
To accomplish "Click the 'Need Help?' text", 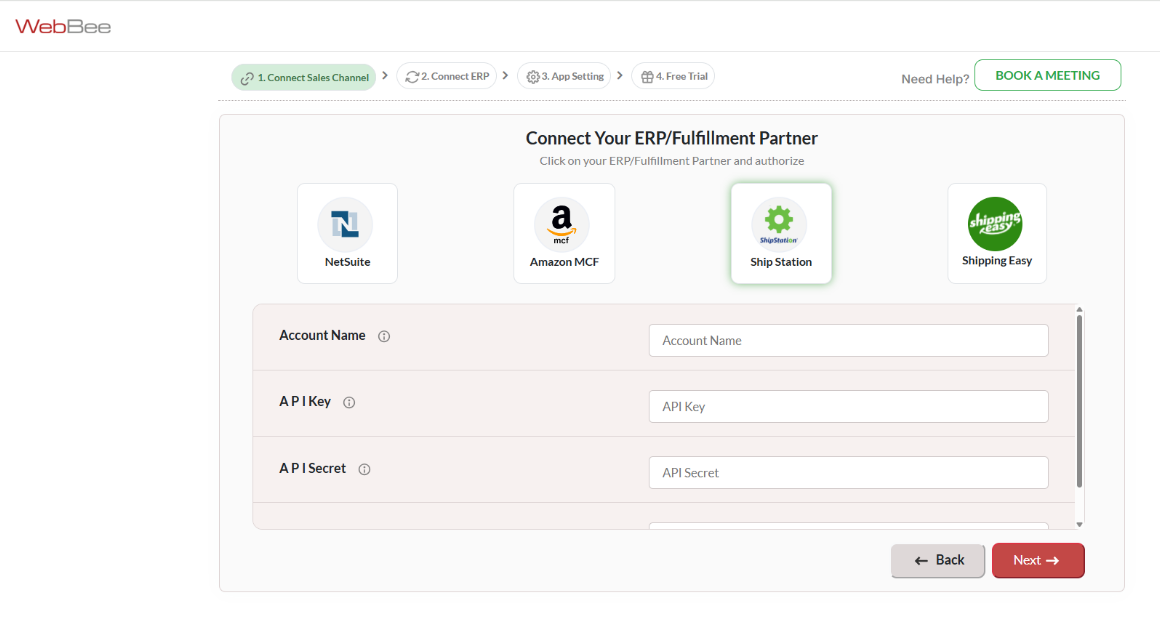I will coord(935,79).
